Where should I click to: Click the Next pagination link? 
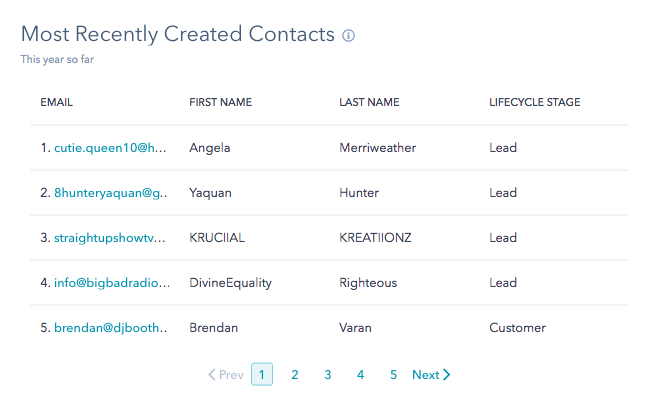click(431, 374)
